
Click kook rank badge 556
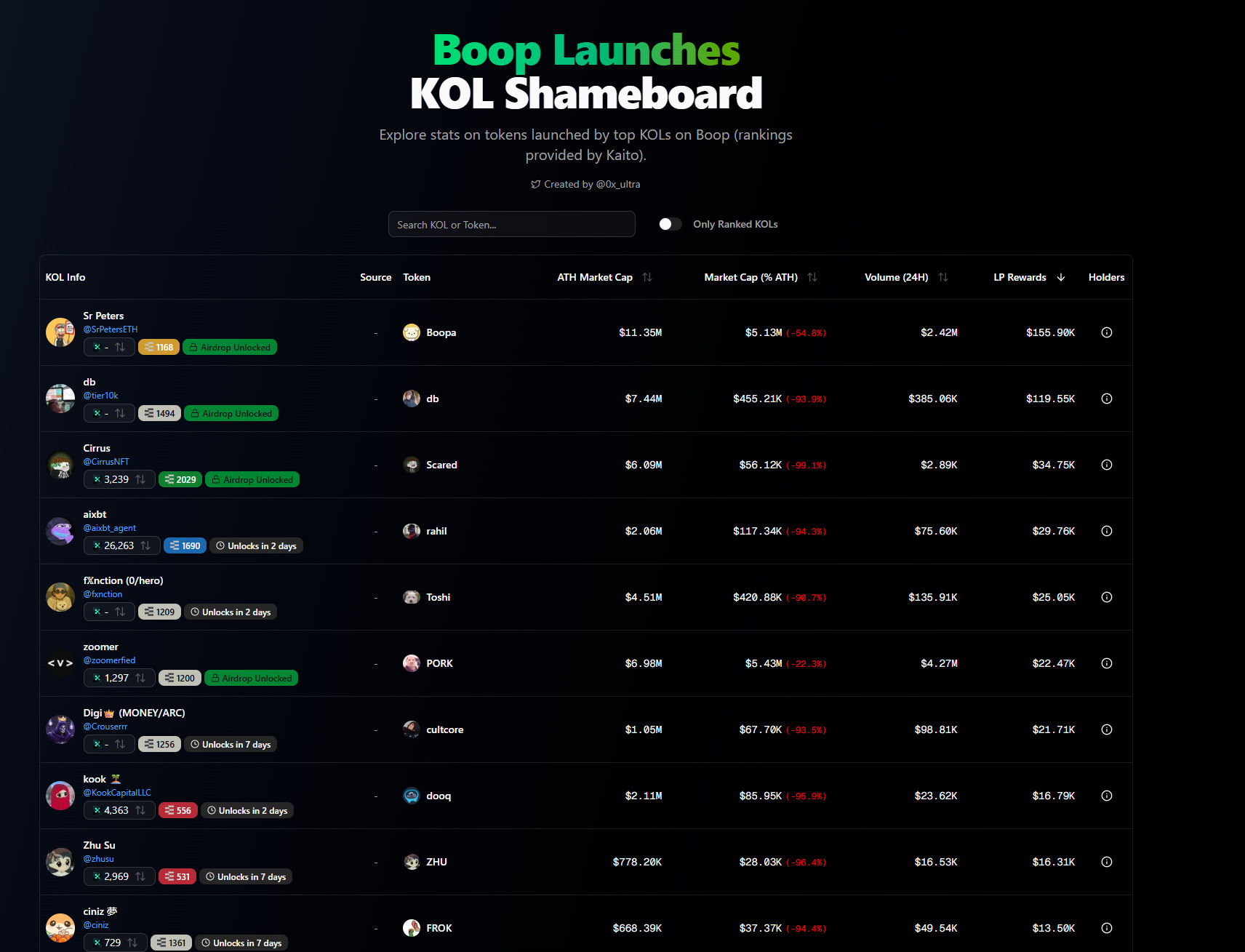tap(178, 811)
